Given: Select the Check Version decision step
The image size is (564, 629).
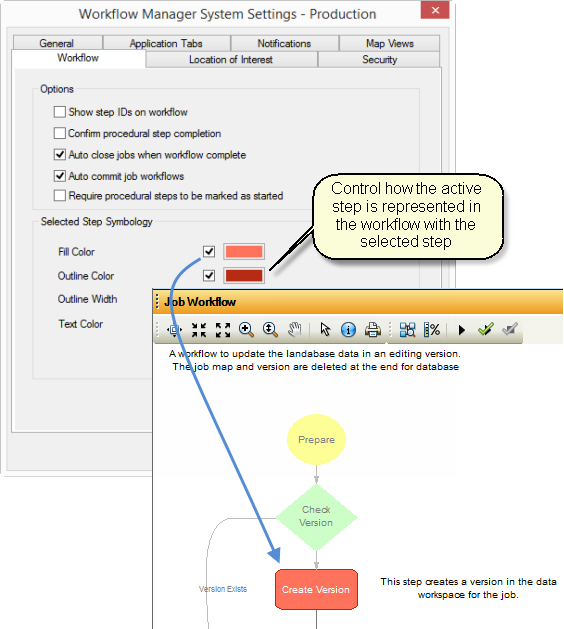Looking at the screenshot, I should tap(316, 517).
